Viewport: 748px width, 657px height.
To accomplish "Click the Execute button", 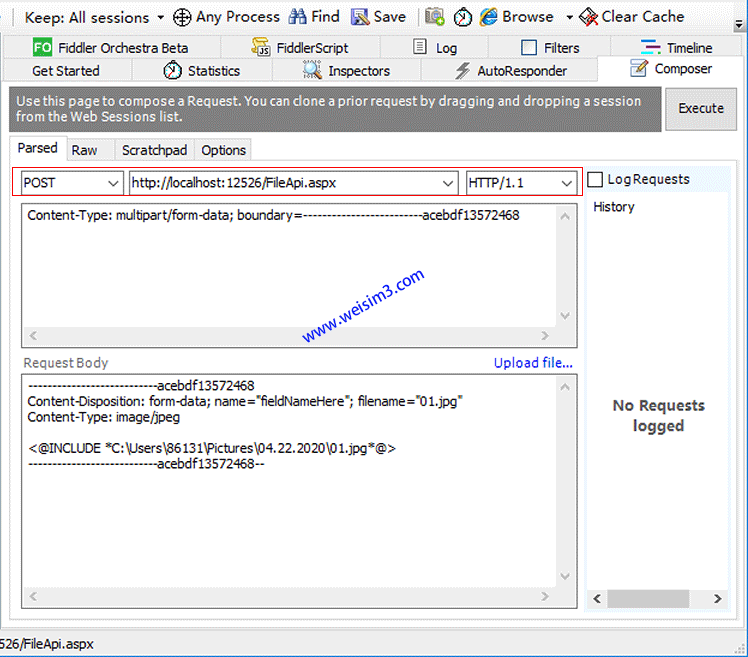I will pos(701,109).
